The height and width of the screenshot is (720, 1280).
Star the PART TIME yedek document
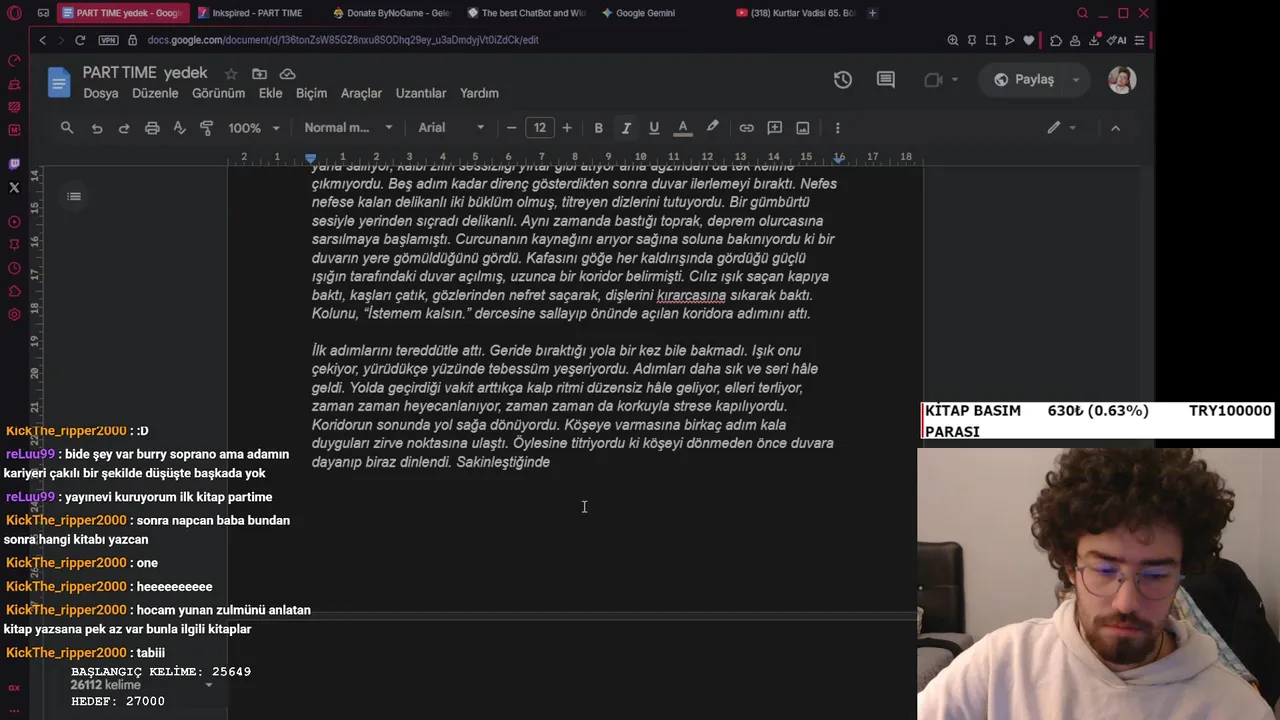pos(231,74)
